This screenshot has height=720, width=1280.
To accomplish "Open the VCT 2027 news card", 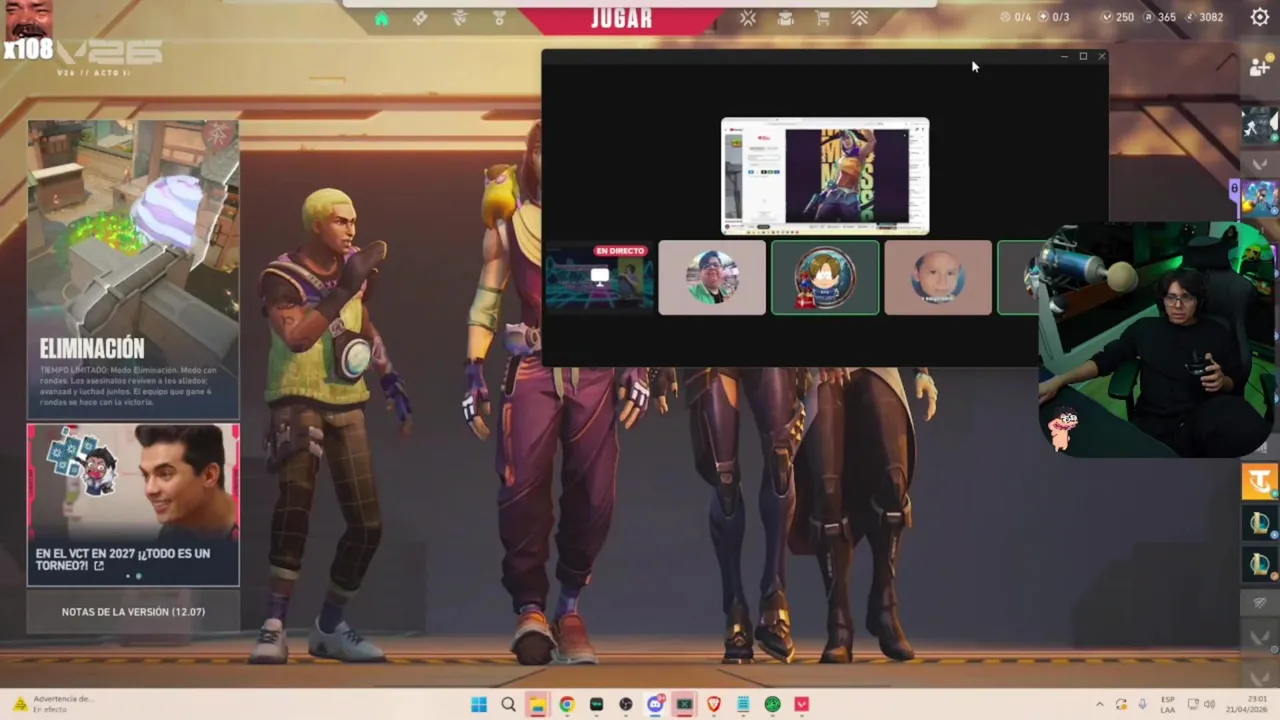I will (133, 505).
